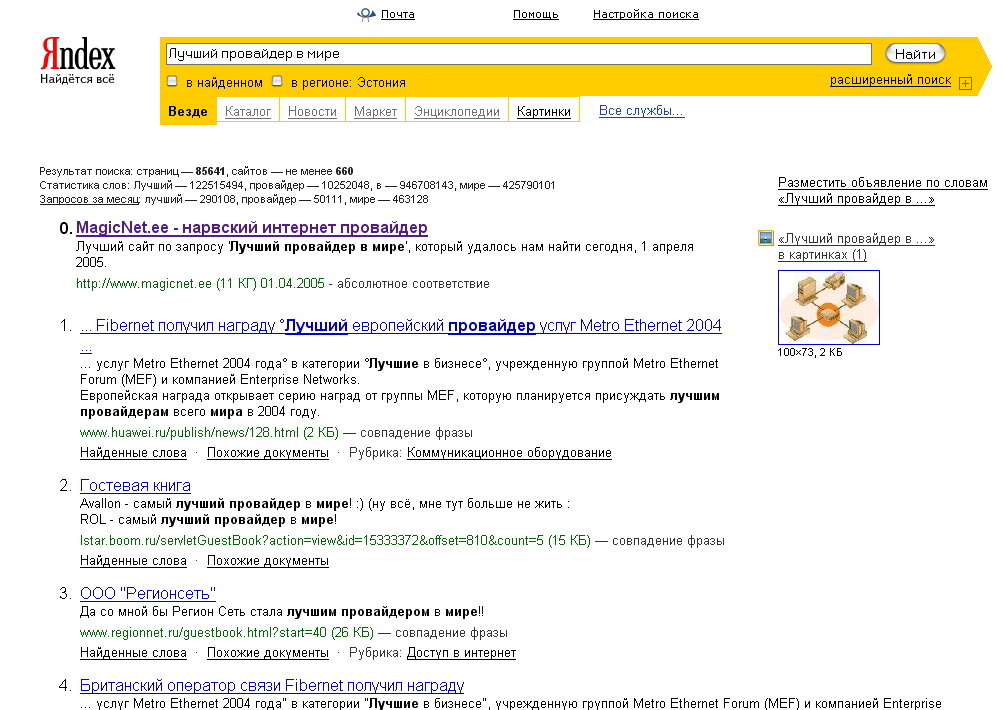The width and height of the screenshot is (1004, 710).
Task: Open the Доступ в интернет rubric link
Action: 461,653
